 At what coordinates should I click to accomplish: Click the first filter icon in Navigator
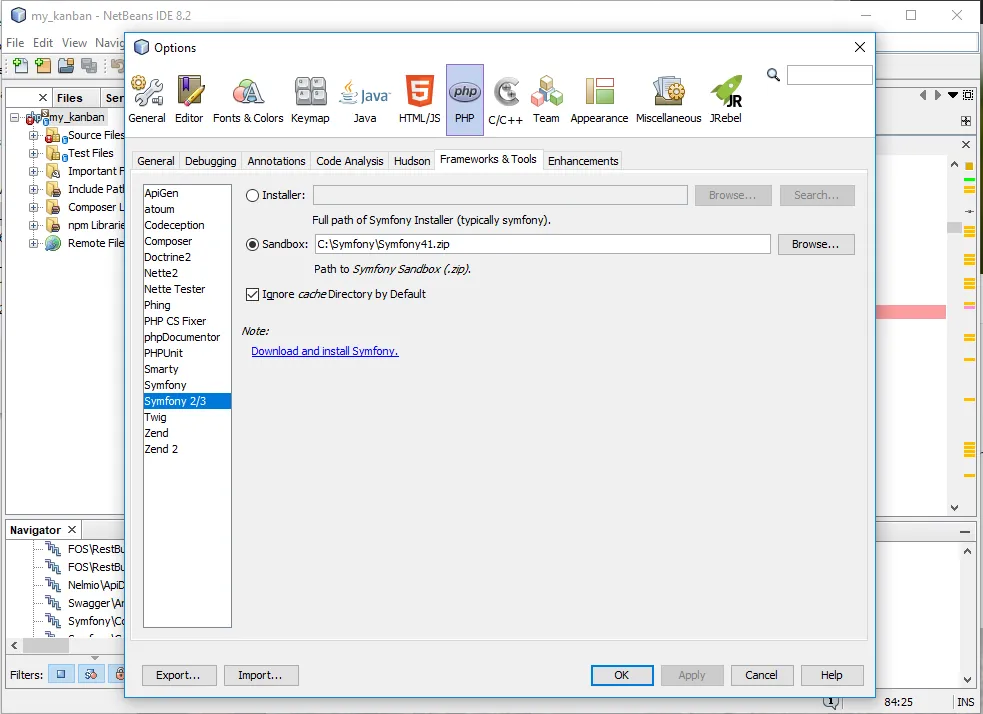click(61, 675)
